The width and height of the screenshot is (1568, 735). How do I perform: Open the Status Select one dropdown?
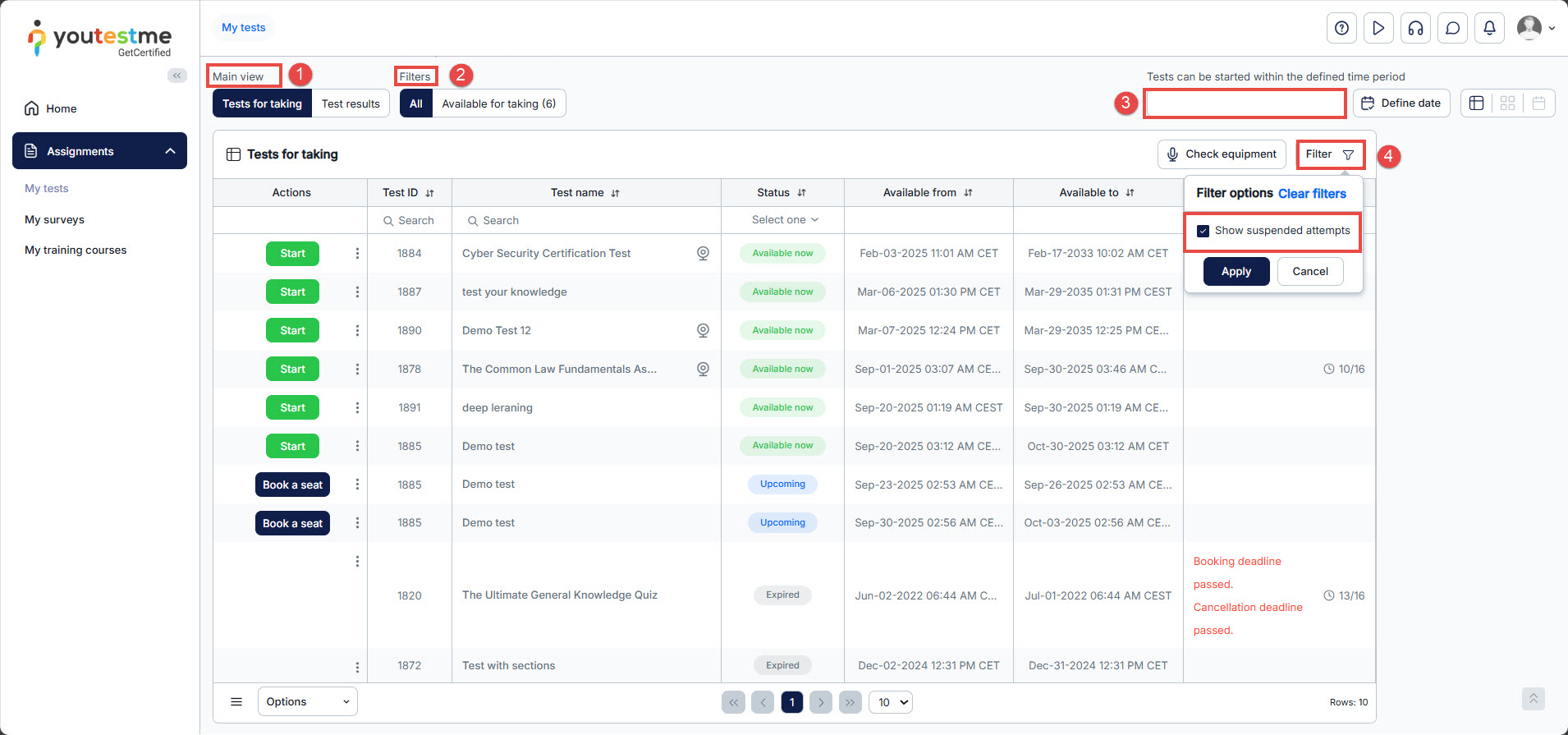coord(784,220)
